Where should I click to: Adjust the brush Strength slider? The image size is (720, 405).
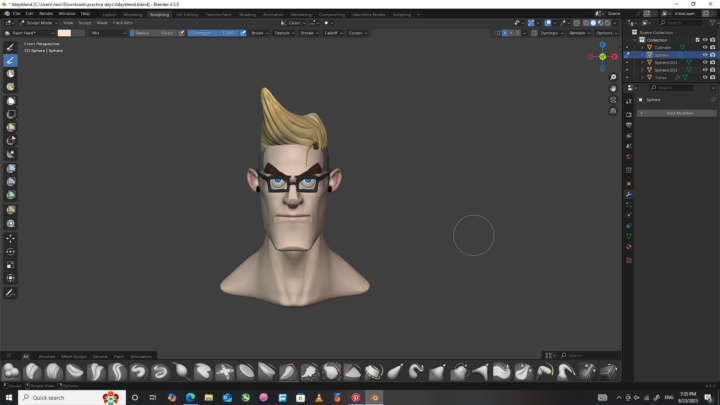(x=214, y=33)
